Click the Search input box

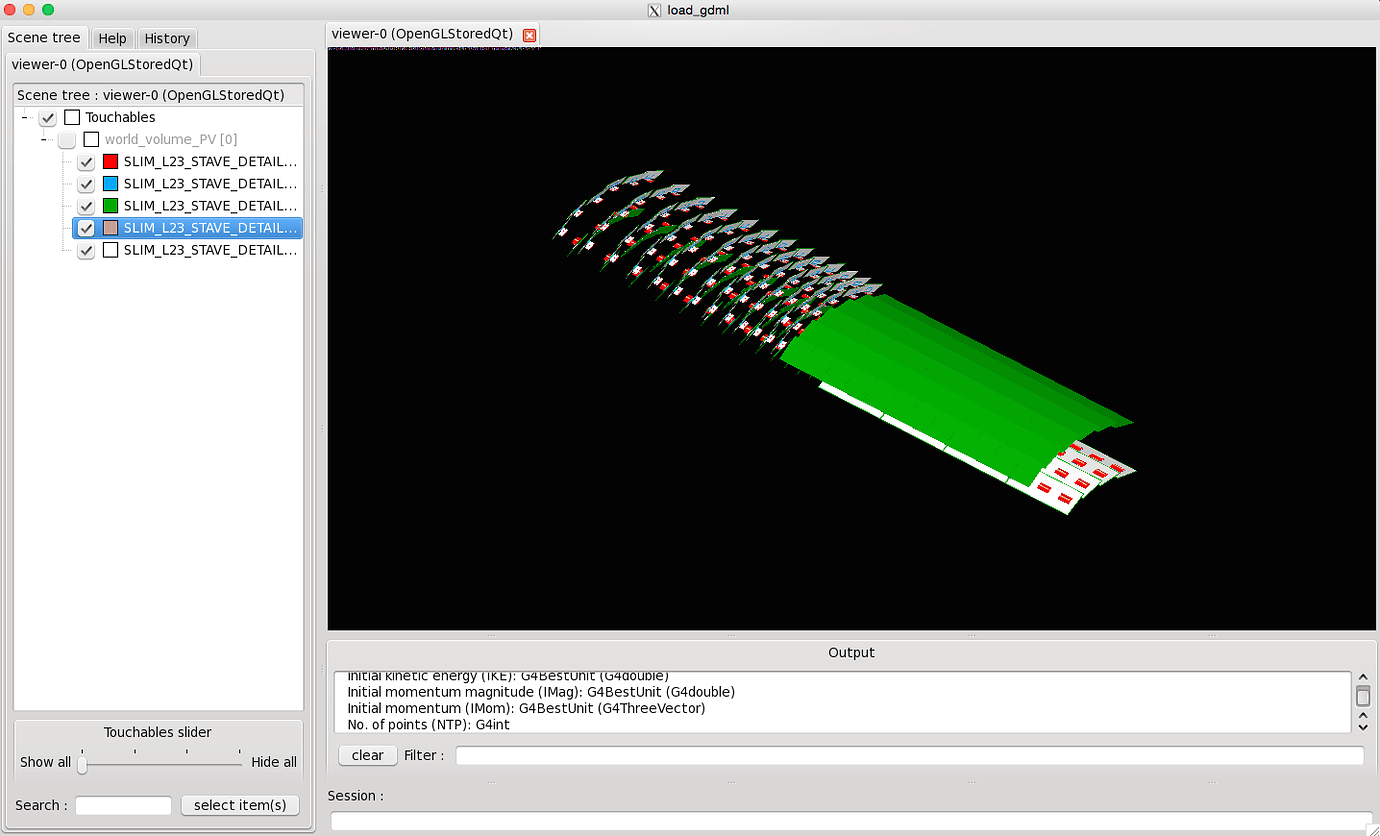[x=122, y=805]
